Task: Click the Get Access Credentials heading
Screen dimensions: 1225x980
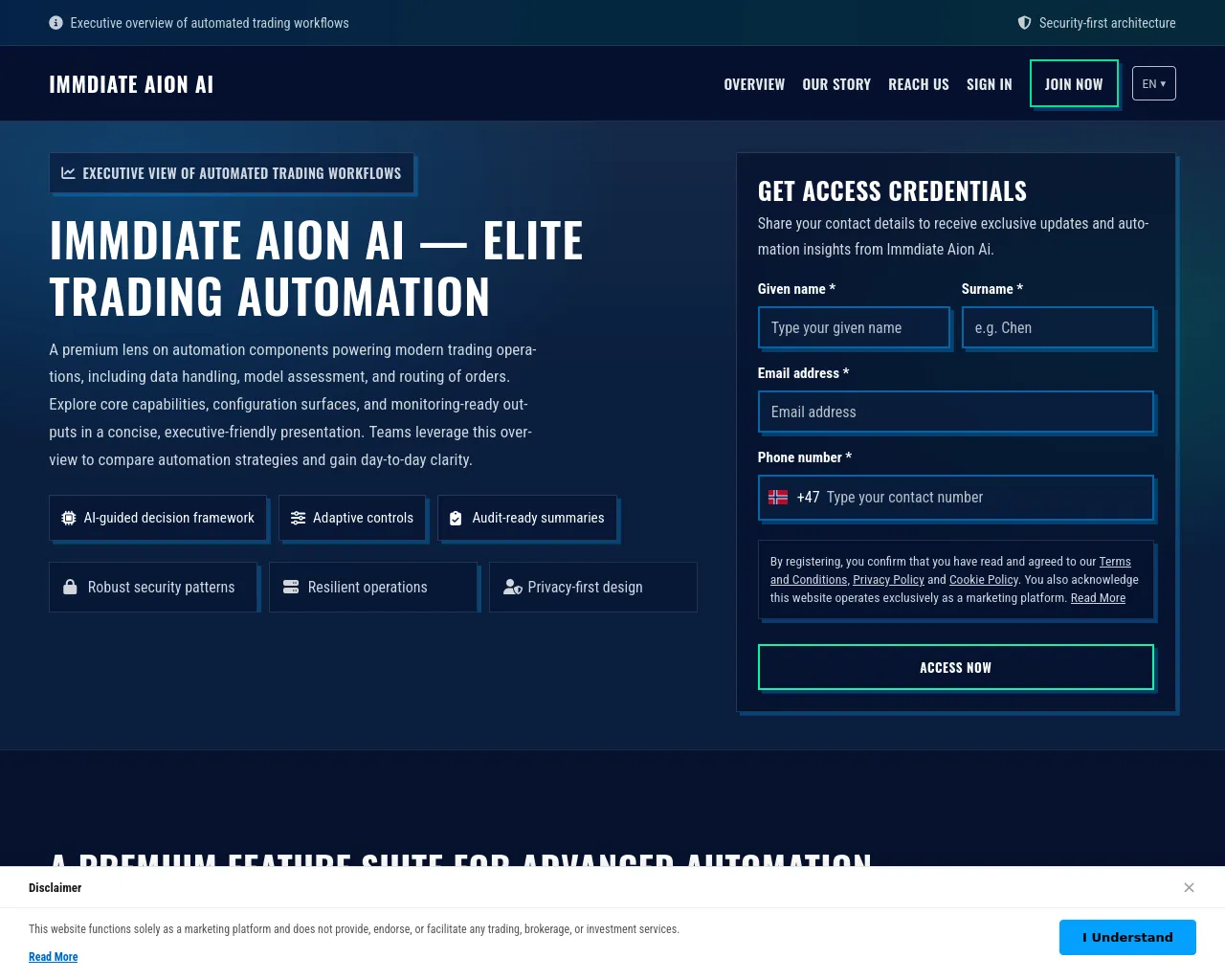Action: click(x=892, y=191)
